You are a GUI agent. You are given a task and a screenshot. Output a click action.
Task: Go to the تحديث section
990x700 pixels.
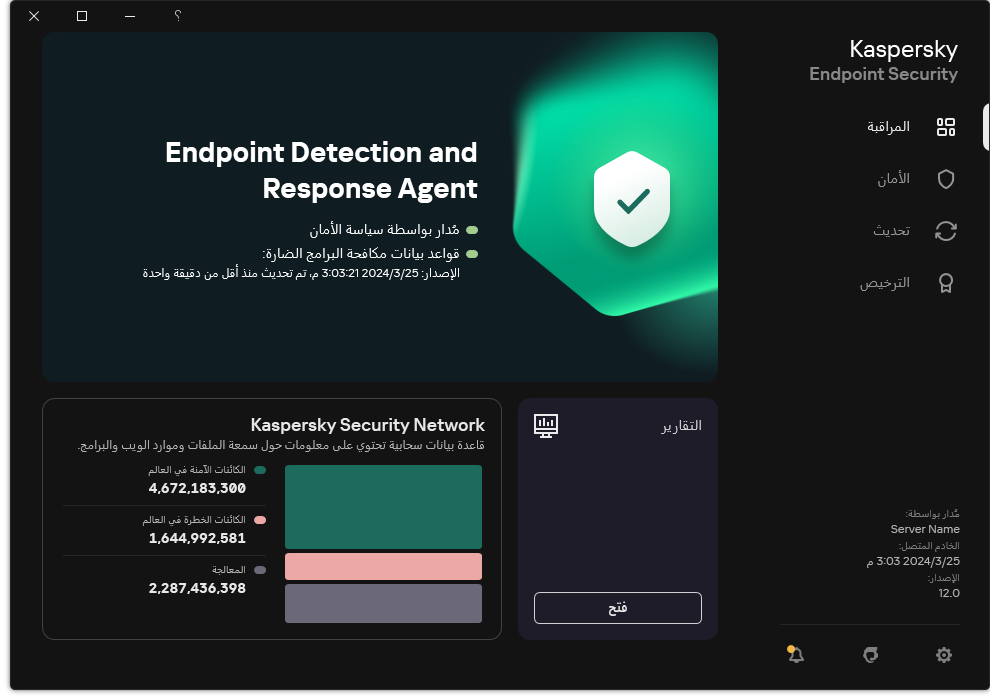891,231
